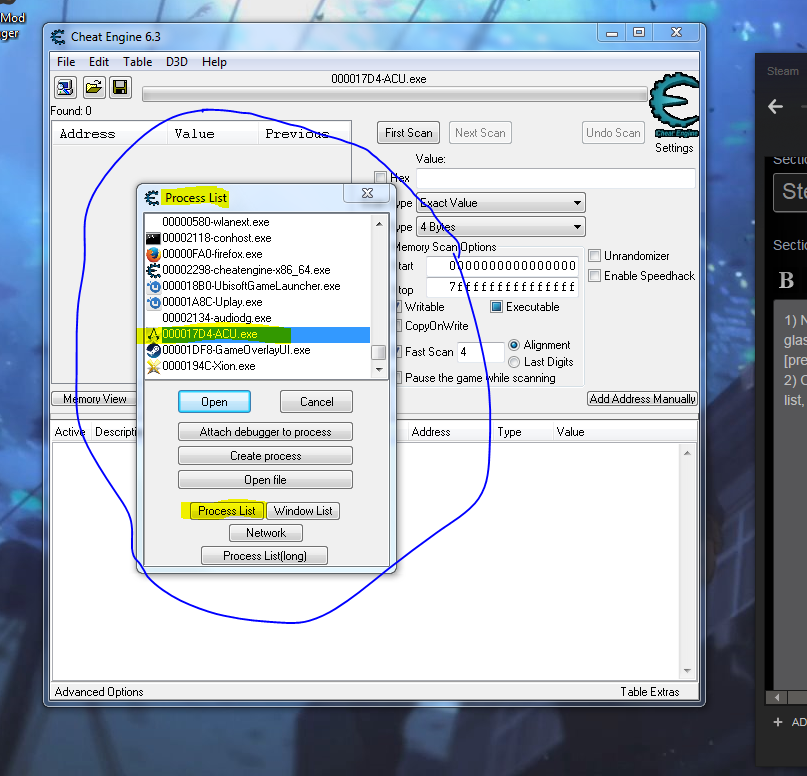Open the Table menu

(137, 62)
